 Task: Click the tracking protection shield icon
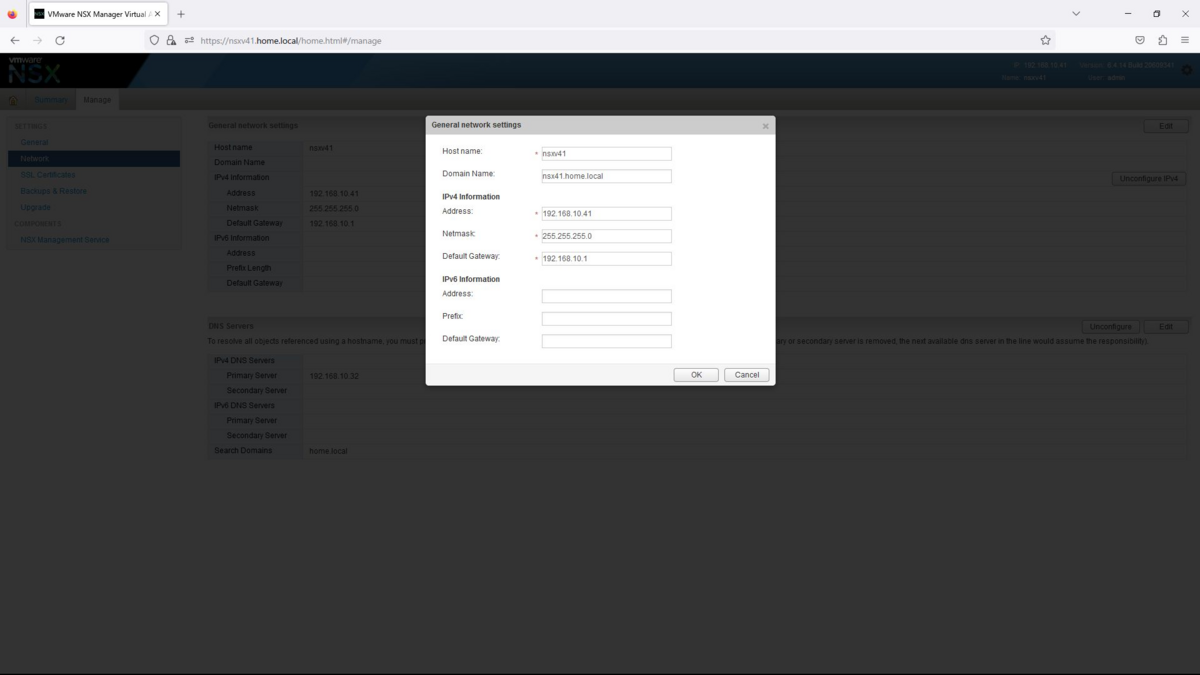(x=154, y=41)
